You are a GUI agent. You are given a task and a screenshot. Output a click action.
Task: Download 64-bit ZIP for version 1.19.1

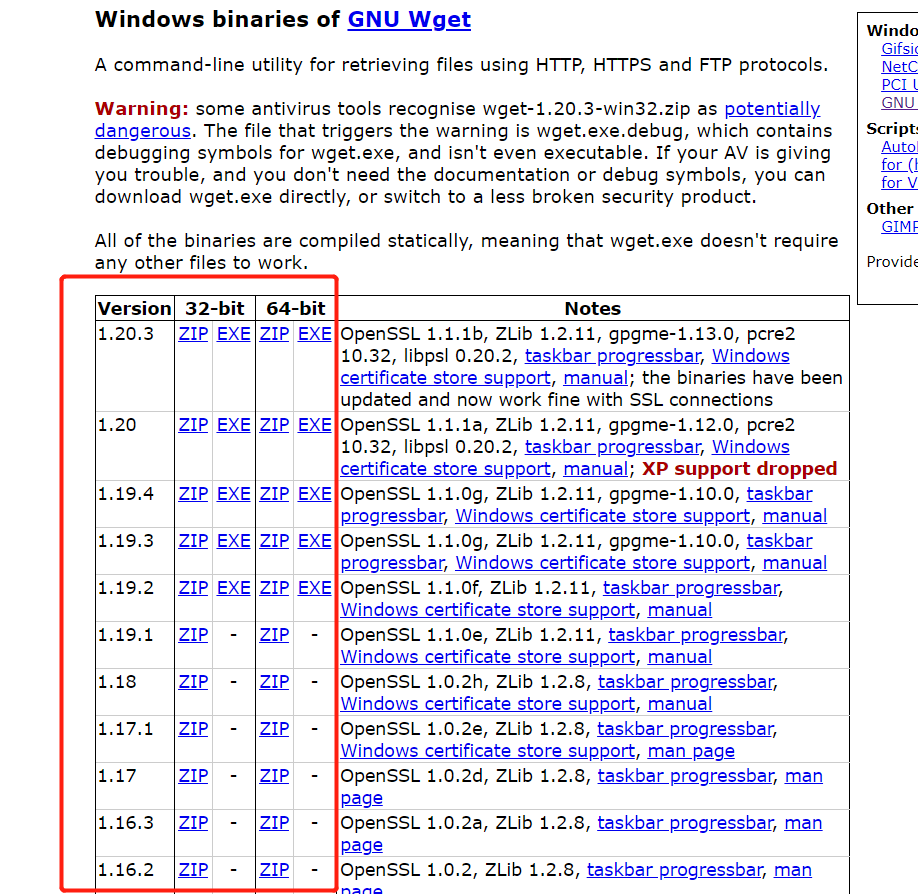(x=274, y=635)
